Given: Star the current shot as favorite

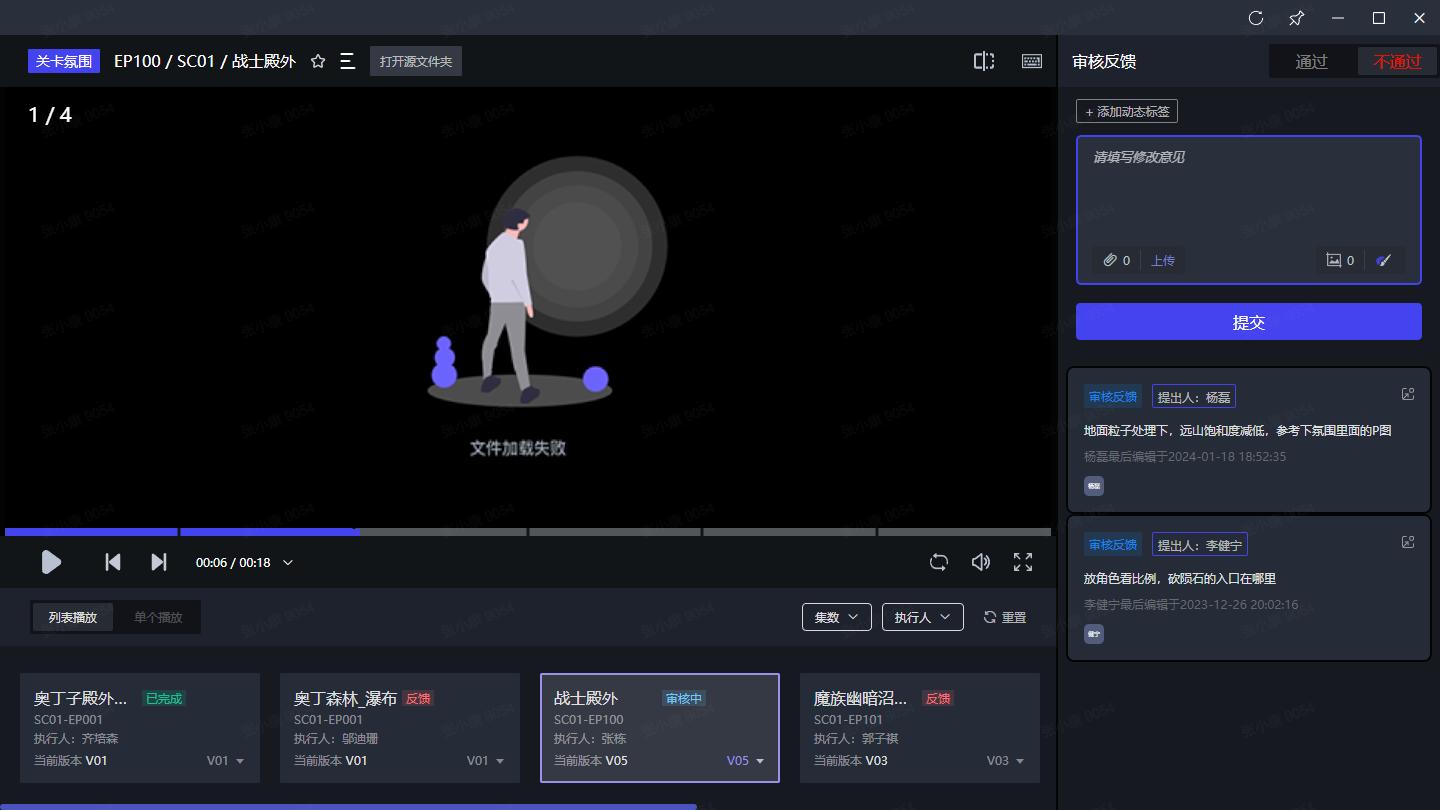Looking at the screenshot, I should [x=318, y=62].
